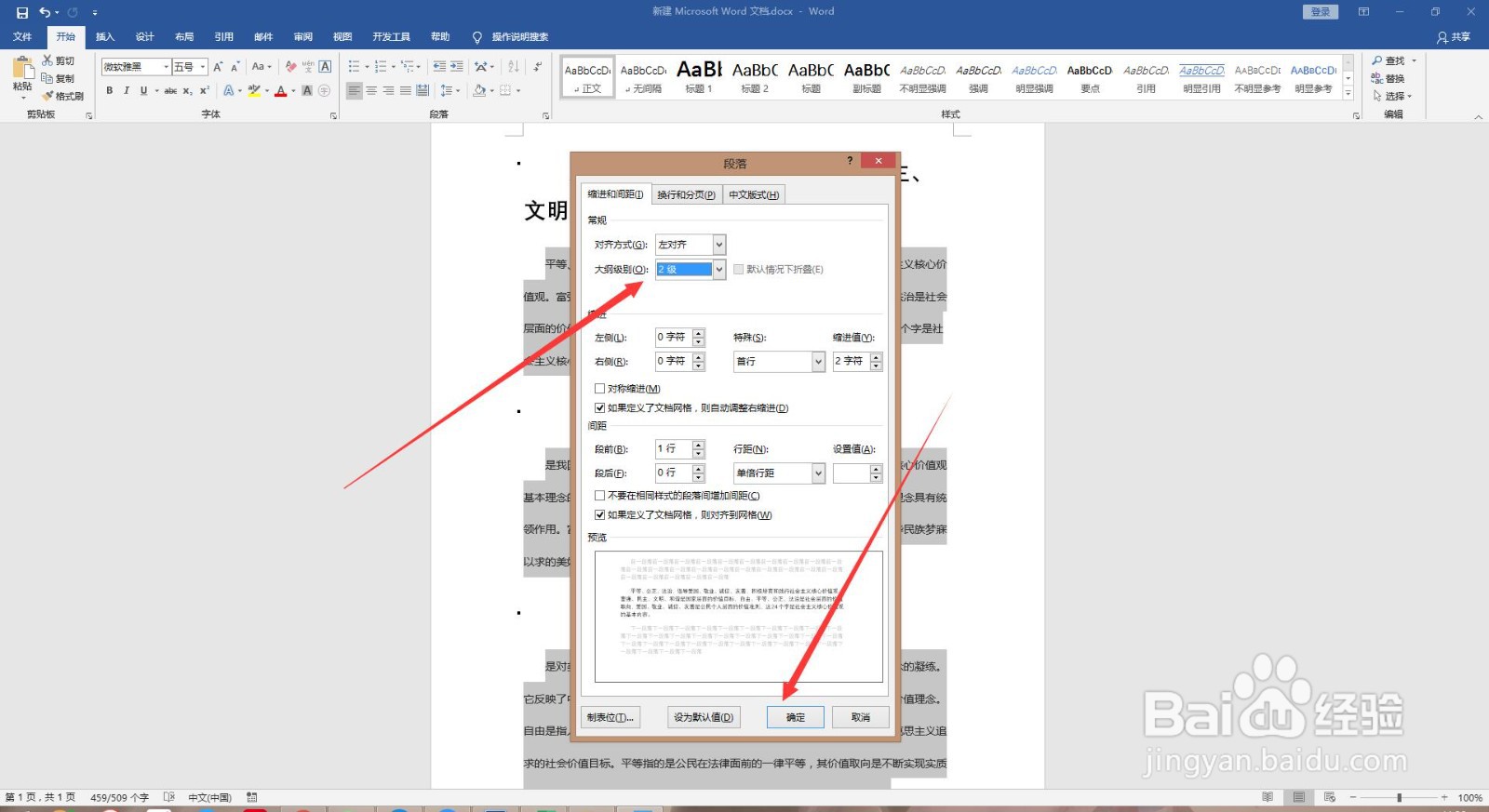Click the Find (查找) magnifier icon
Viewport: 1489px width, 812px height.
tap(1377, 60)
